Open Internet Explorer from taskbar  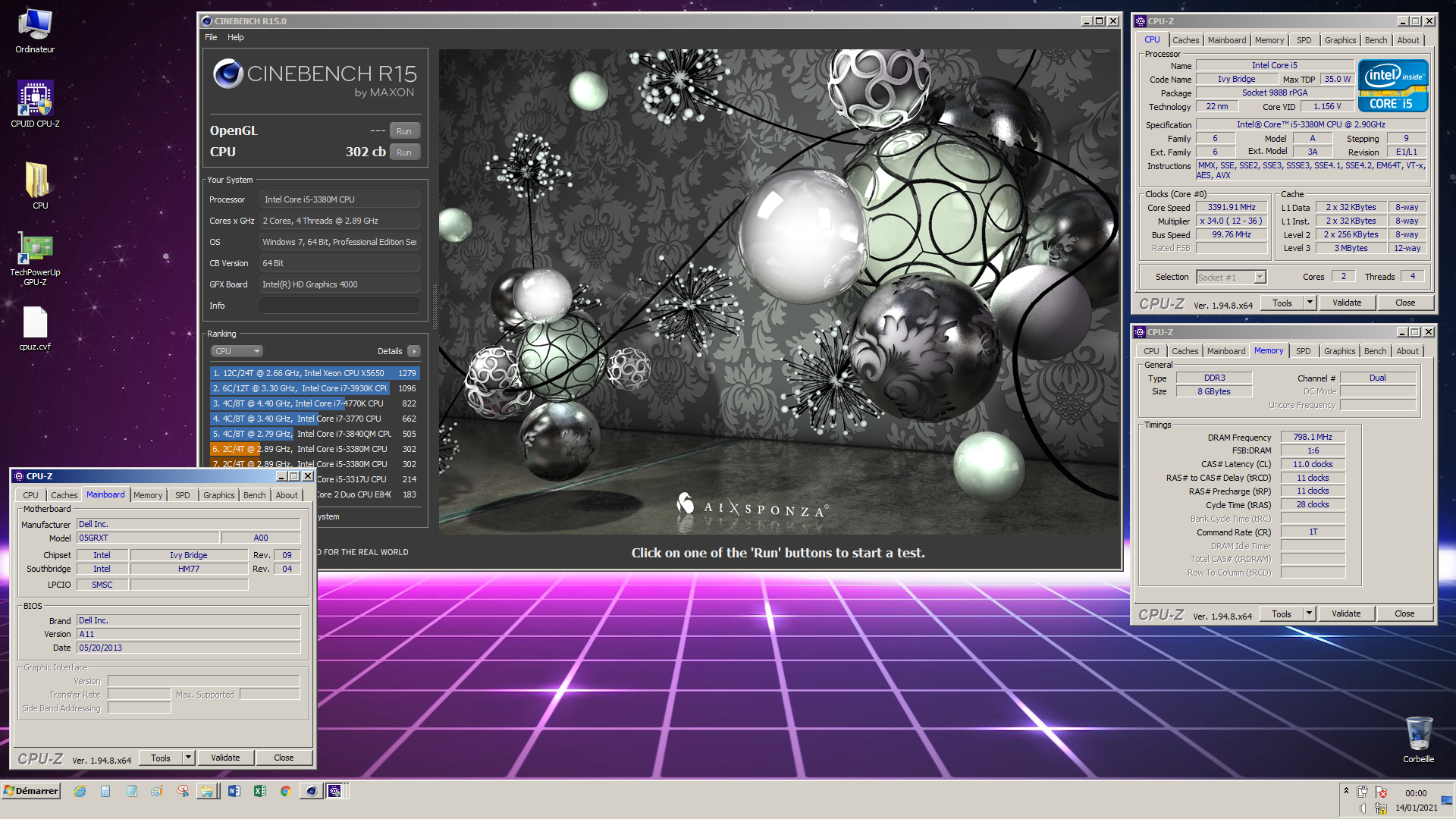click(x=80, y=791)
